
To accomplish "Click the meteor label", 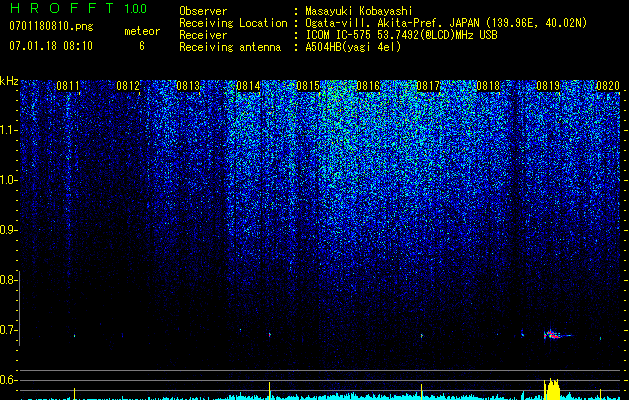I will pyautogui.click(x=142, y=31).
